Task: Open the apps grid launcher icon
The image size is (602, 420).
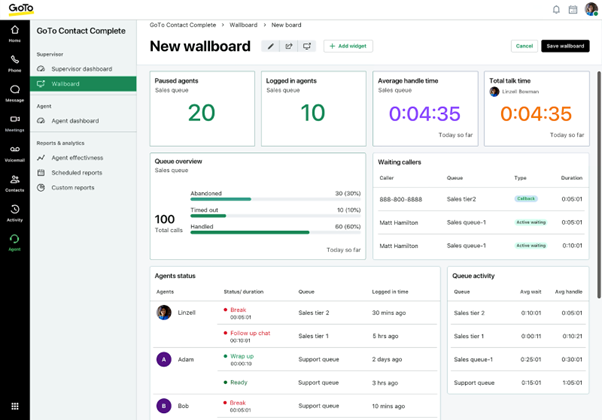Action: pos(15,406)
